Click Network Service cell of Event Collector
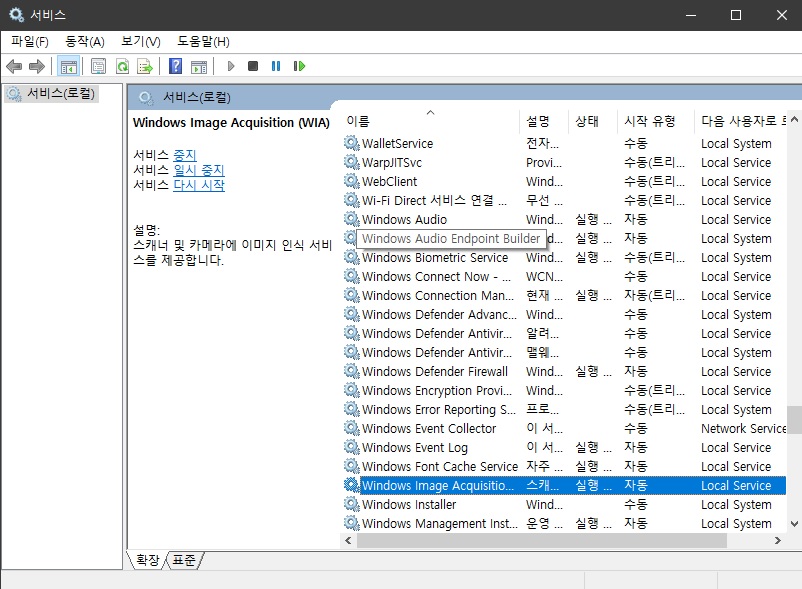Image resolution: width=802 pixels, height=589 pixels. 743,428
